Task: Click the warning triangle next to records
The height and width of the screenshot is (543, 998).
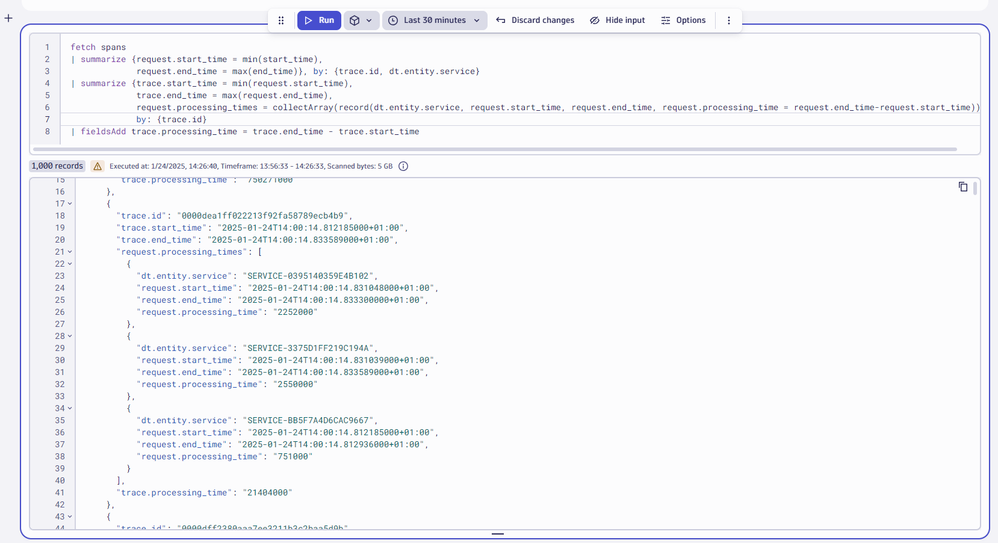Action: click(98, 166)
